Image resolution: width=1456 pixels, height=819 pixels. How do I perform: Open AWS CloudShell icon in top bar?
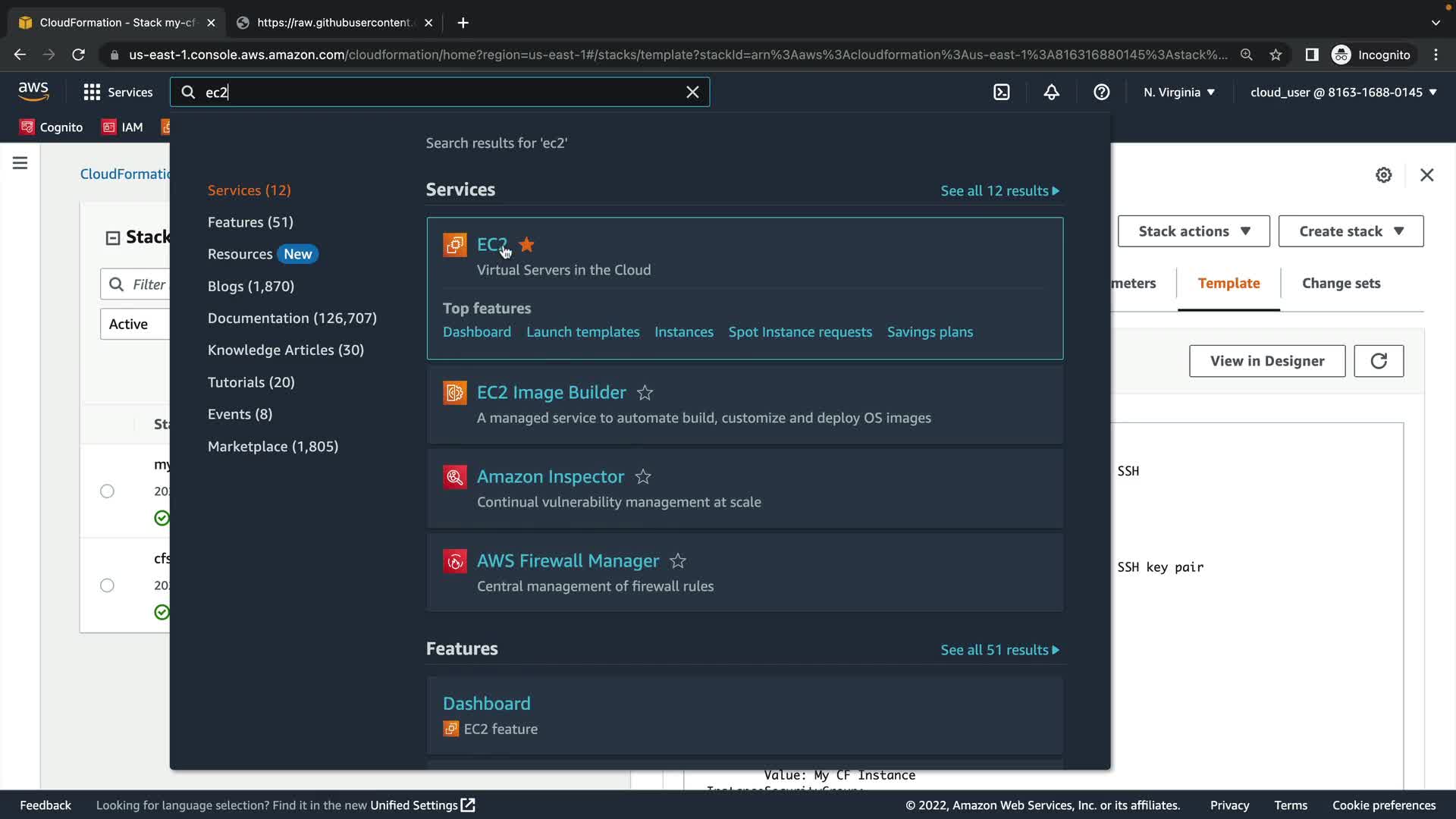(1001, 92)
